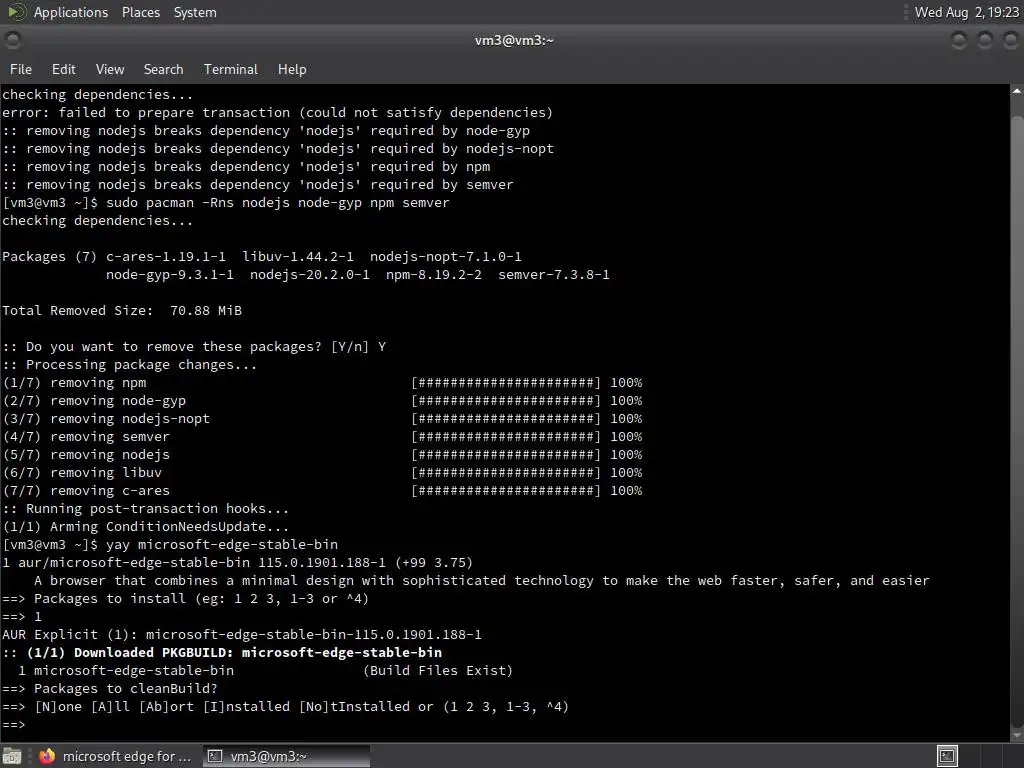The image size is (1024, 768).
Task: Click 'Do you want to remove these packages?' line
Action: tap(194, 347)
